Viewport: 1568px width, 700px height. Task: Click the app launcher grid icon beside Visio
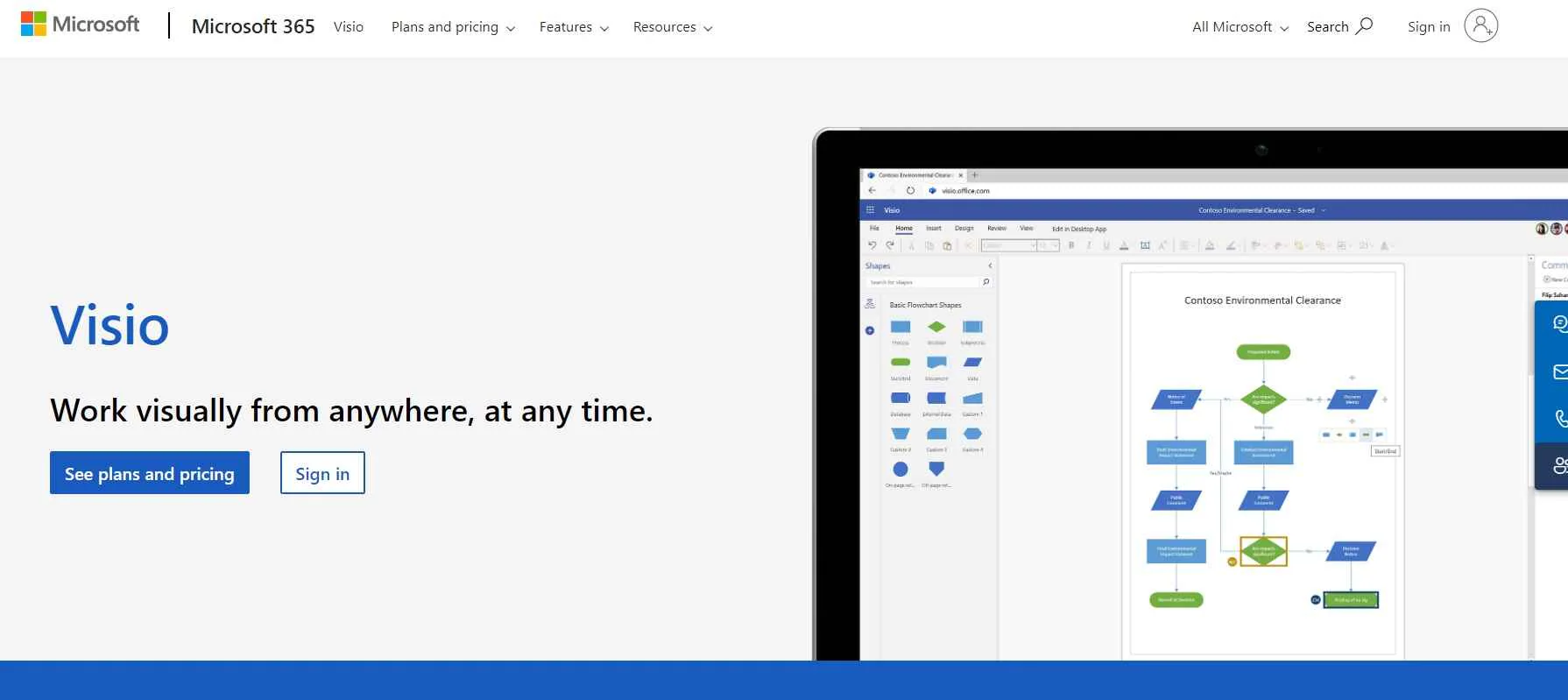(870, 210)
